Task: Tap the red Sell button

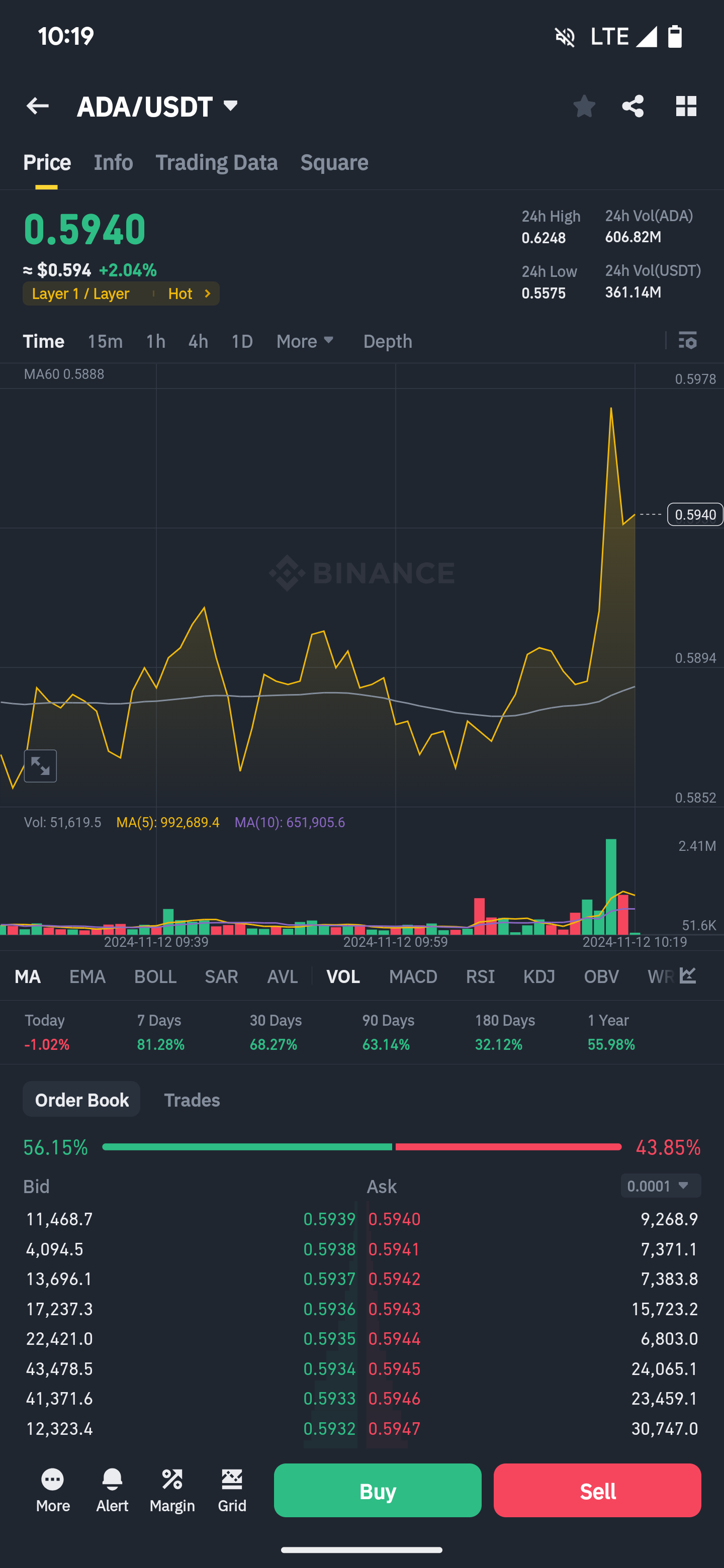Action: 597,1490
